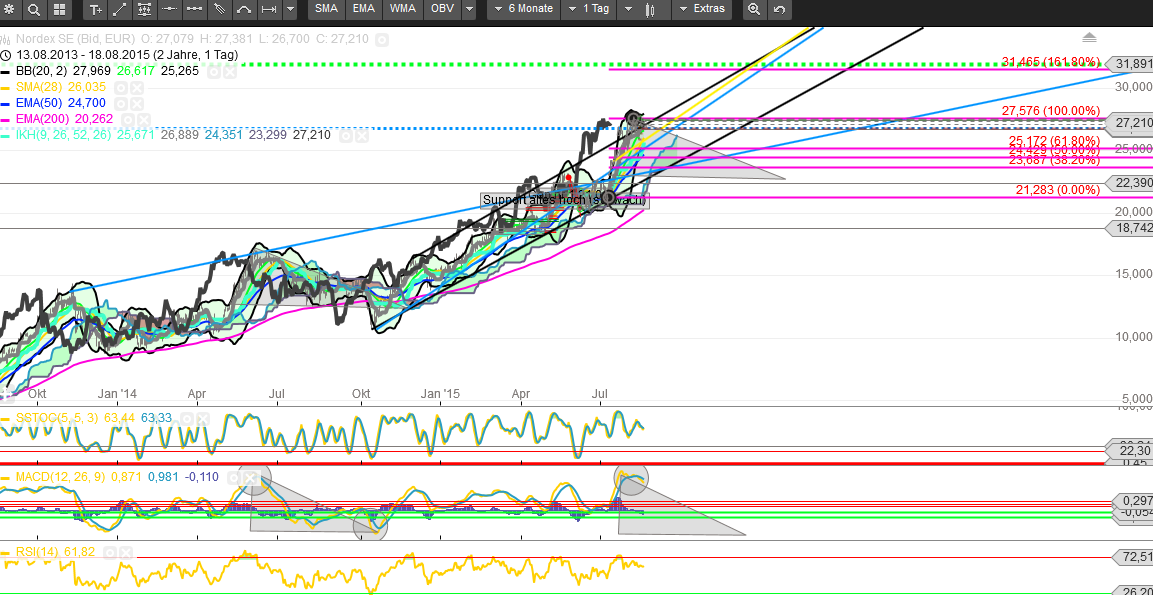Click the 31,891 price axis label
The image size is (1153, 595).
(x=1129, y=63)
